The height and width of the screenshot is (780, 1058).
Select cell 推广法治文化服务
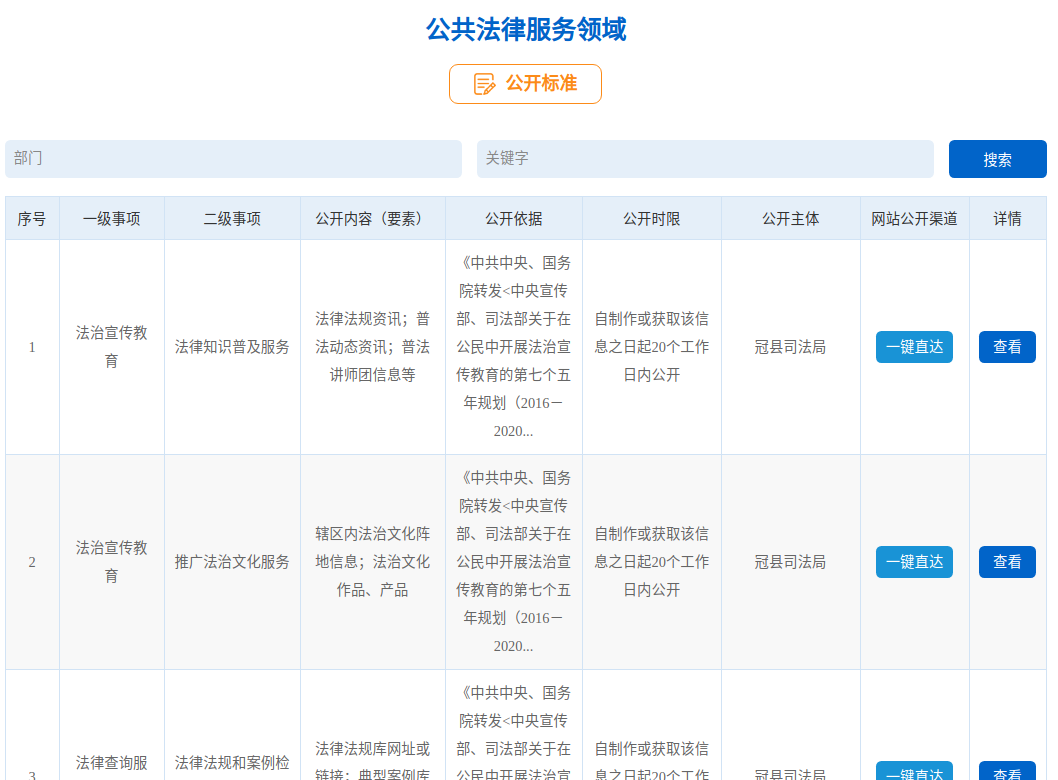[232, 562]
